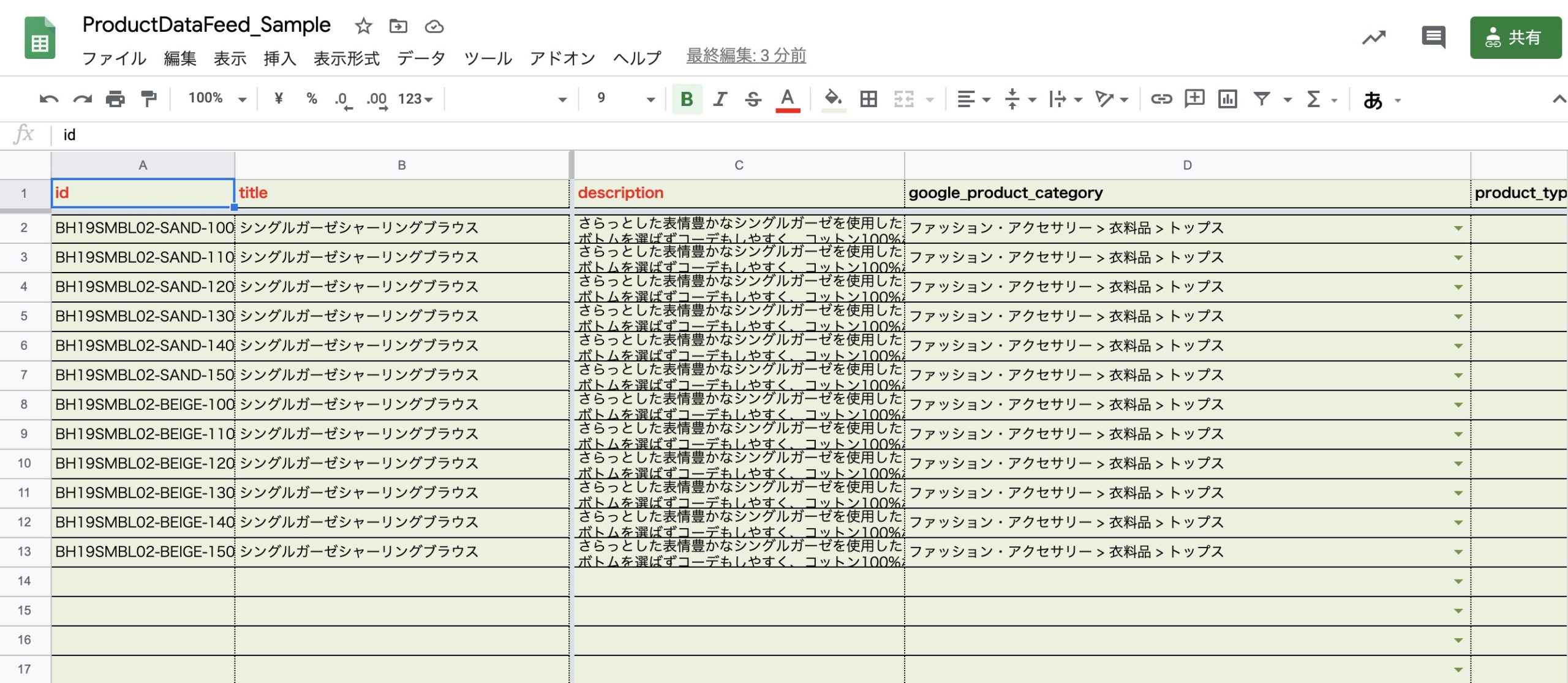Click the insert link icon

[1161, 99]
